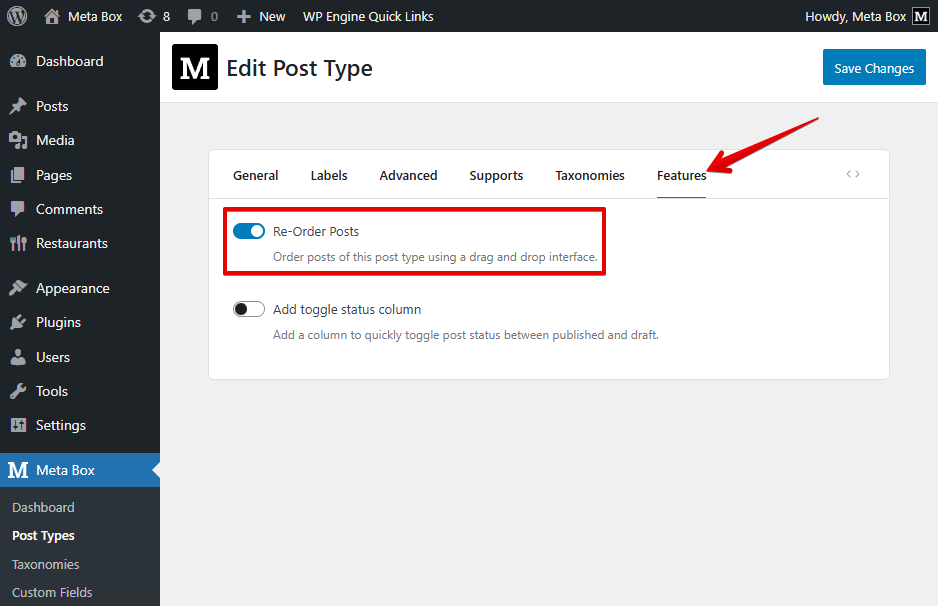Open Users via the person icon

pyautogui.click(x=17, y=356)
